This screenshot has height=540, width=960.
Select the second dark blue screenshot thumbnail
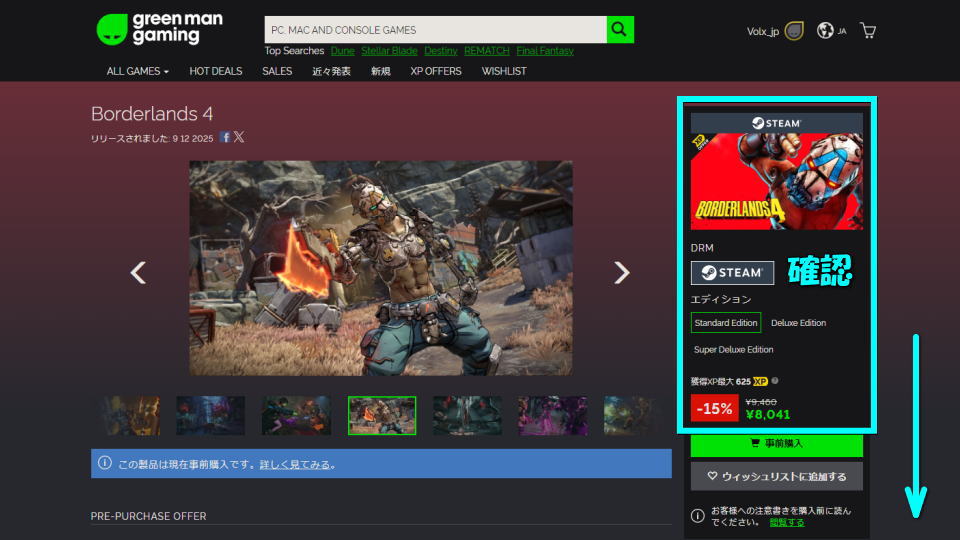click(211, 416)
